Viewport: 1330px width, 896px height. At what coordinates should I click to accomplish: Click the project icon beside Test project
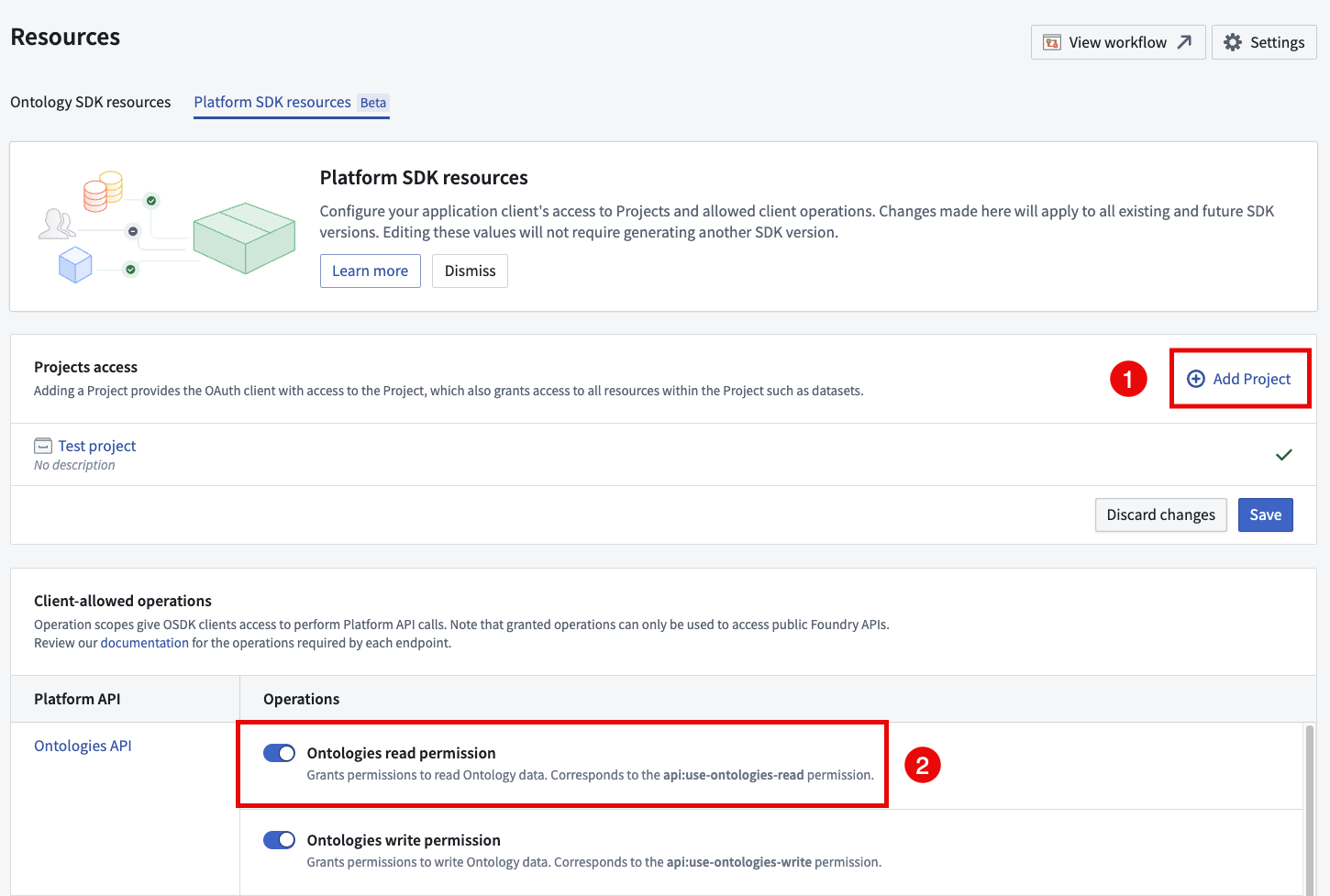click(43, 445)
